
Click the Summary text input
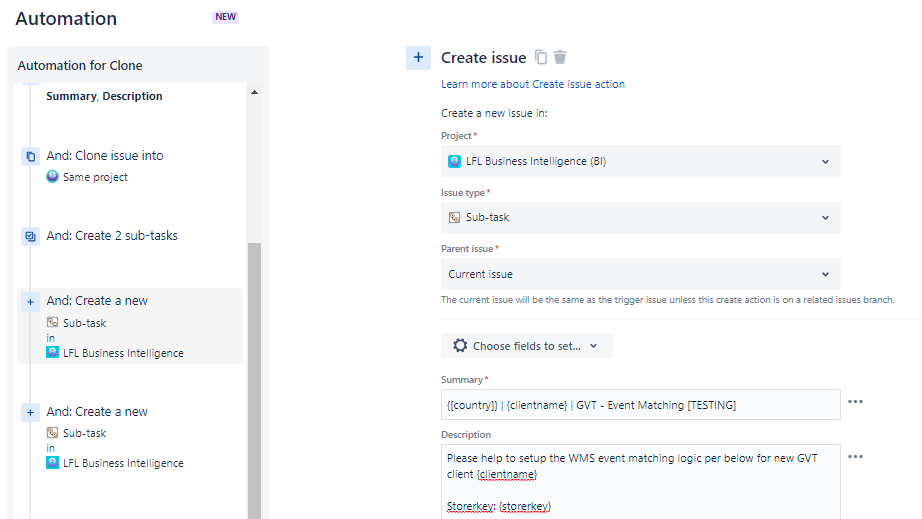(640, 404)
